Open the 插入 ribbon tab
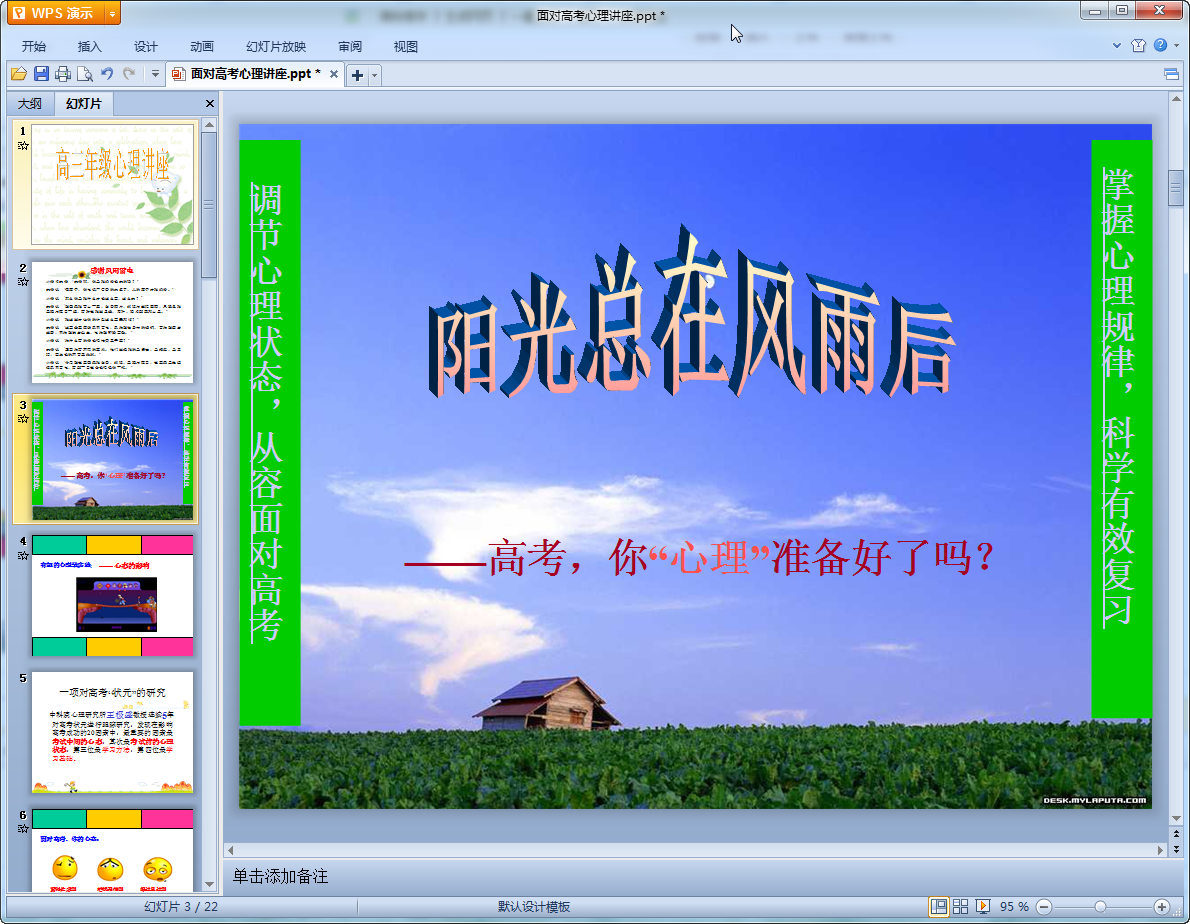Image resolution: width=1190 pixels, height=924 pixels. click(x=90, y=46)
